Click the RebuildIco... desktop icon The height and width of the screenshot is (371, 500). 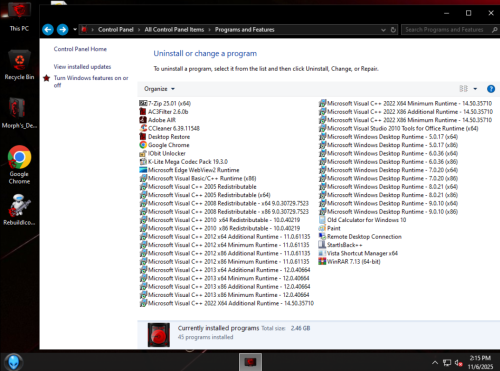(x=19, y=210)
